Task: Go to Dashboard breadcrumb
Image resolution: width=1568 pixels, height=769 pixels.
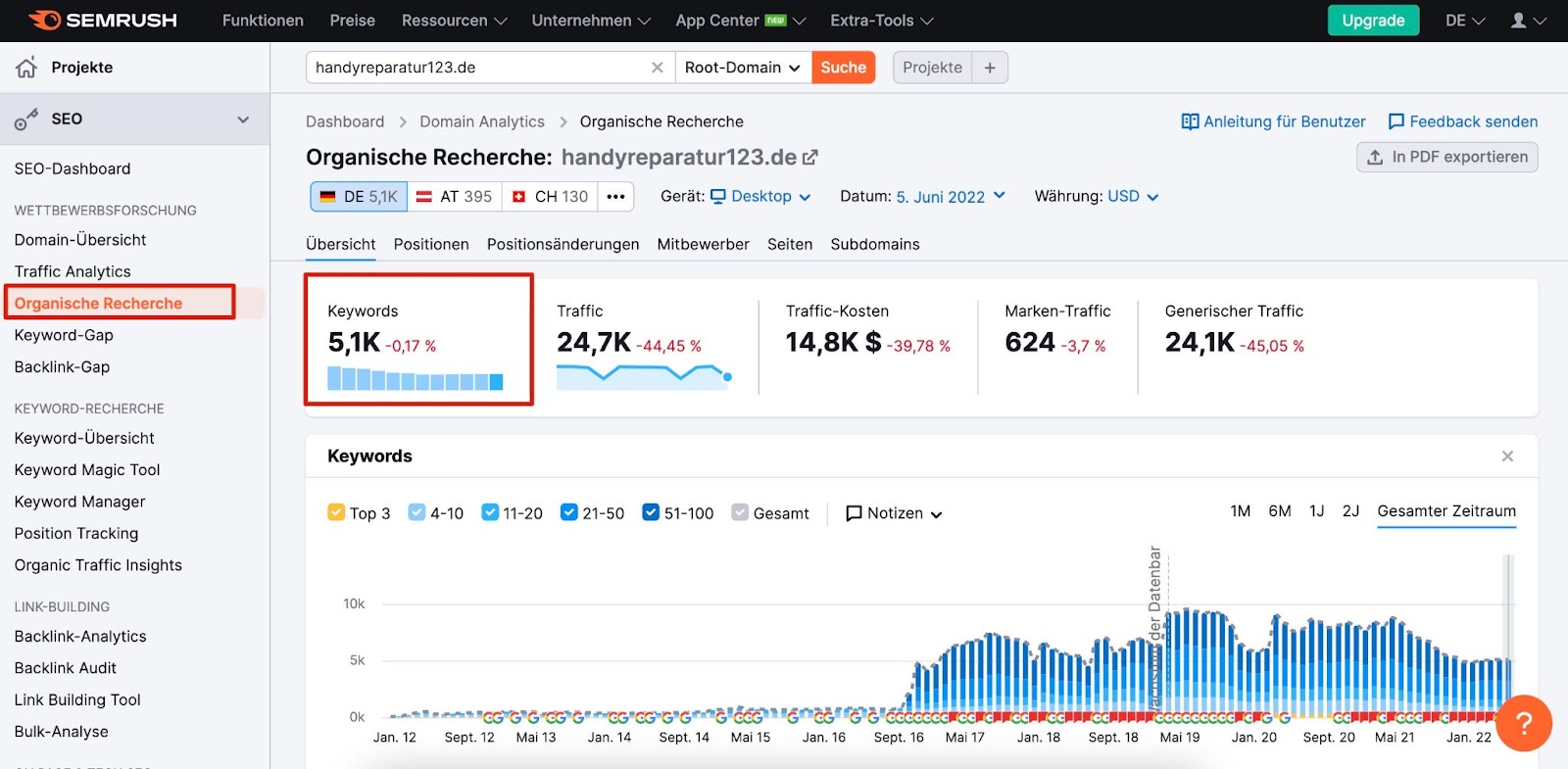Action: click(x=345, y=121)
